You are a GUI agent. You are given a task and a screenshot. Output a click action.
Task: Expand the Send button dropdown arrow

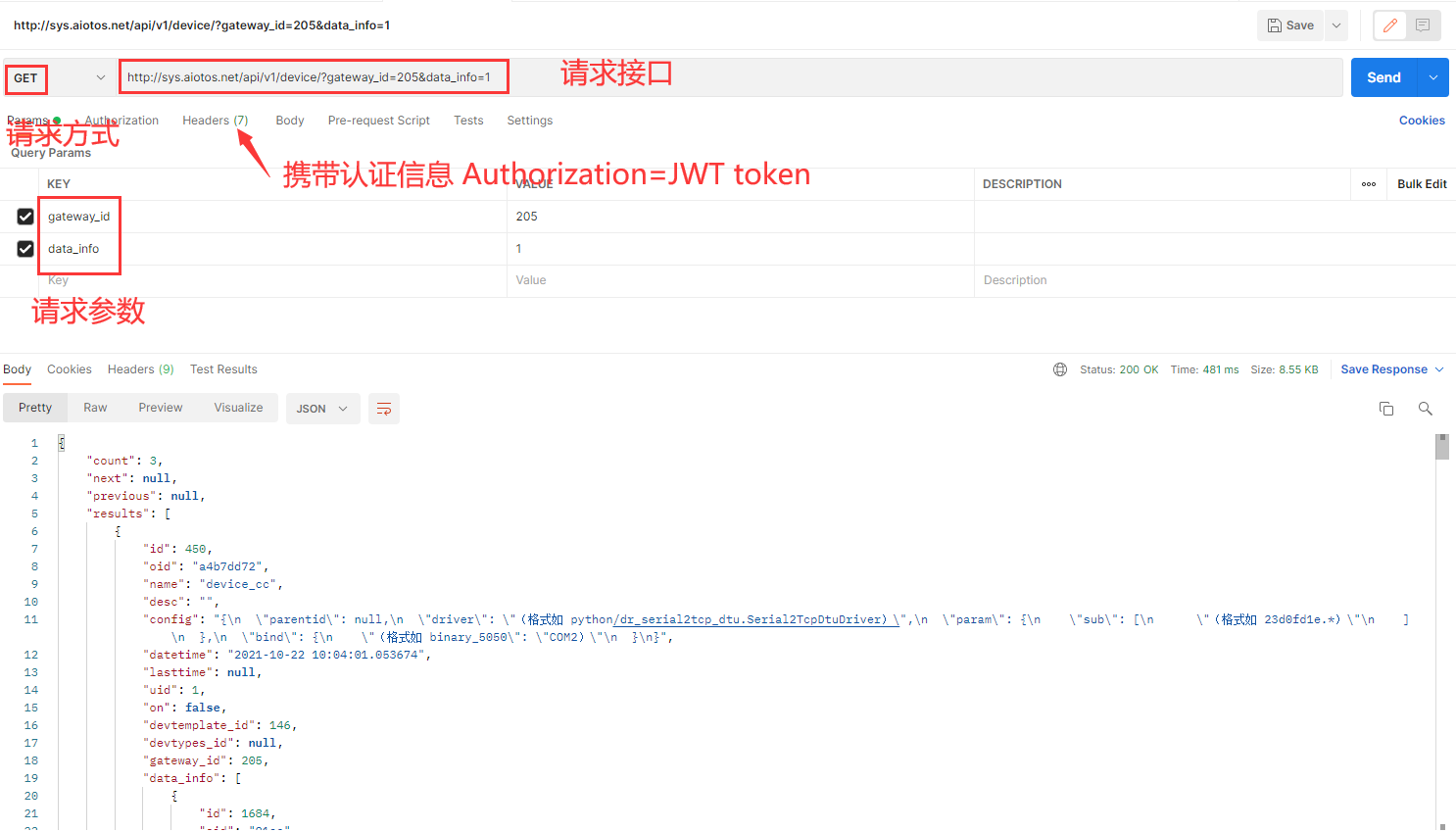click(1433, 78)
